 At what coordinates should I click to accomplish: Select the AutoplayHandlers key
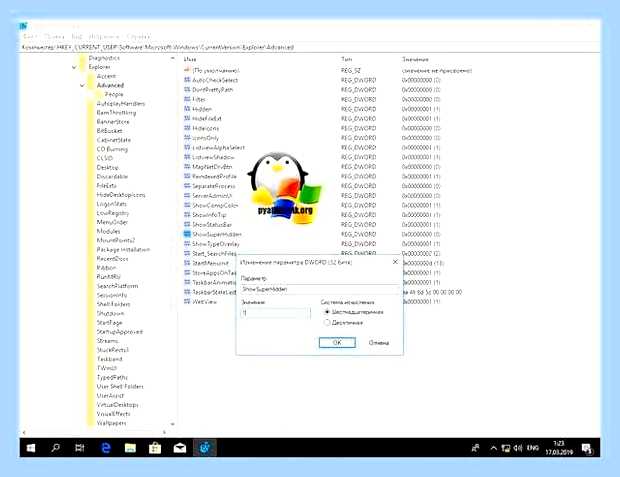coord(121,104)
